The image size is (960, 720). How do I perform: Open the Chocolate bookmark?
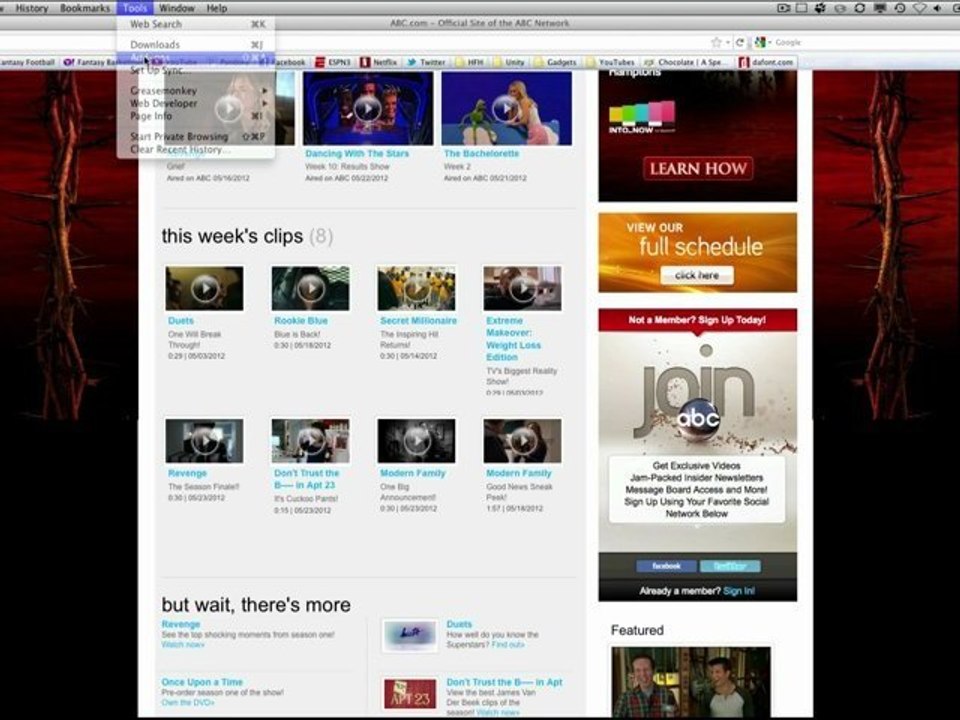[x=687, y=62]
